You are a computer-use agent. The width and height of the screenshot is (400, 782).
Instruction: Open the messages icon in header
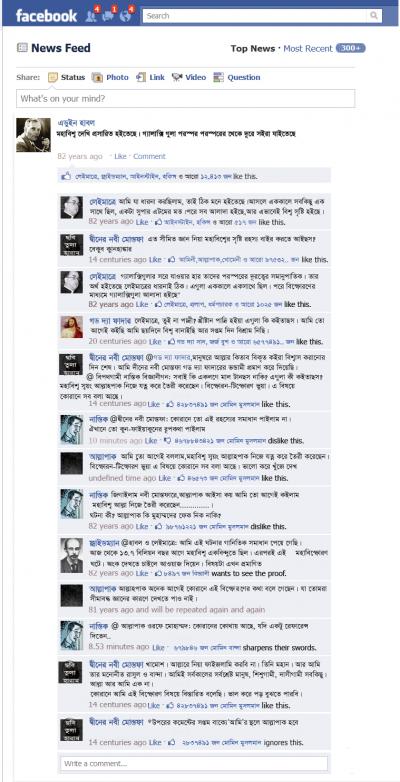click(108, 16)
